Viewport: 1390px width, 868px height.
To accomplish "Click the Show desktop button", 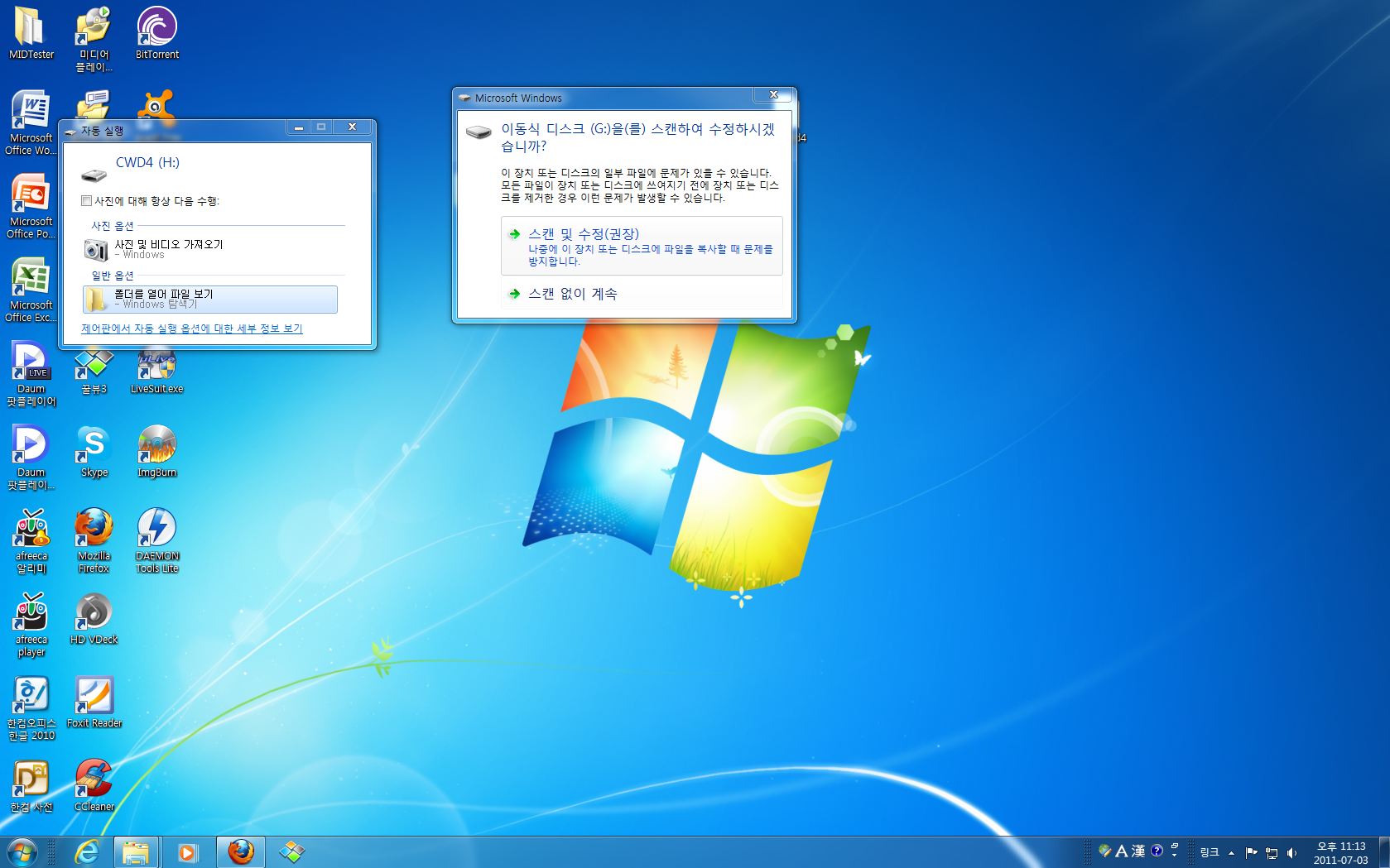I will tap(1383, 851).
